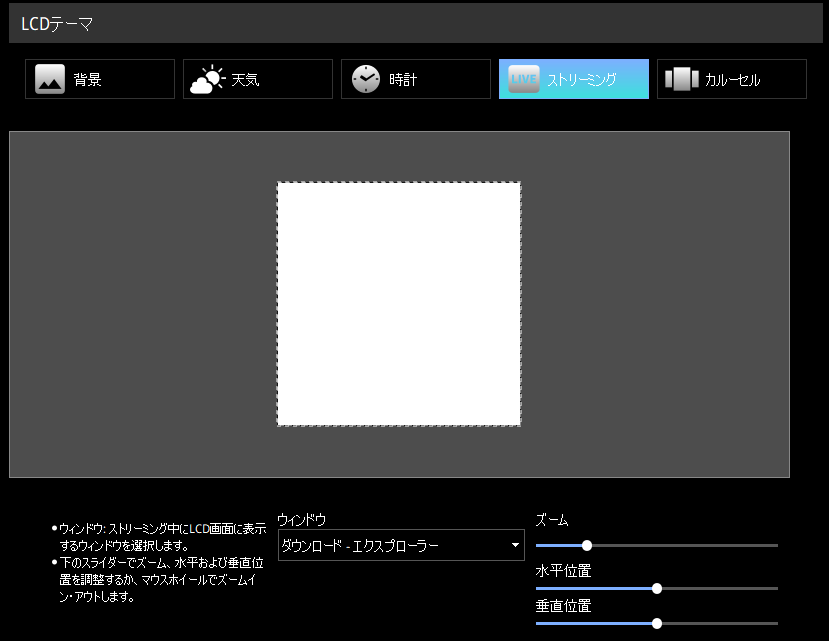The image size is (829, 641).
Task: Click the far right end of 垂直位置 track
Action: click(x=775, y=623)
